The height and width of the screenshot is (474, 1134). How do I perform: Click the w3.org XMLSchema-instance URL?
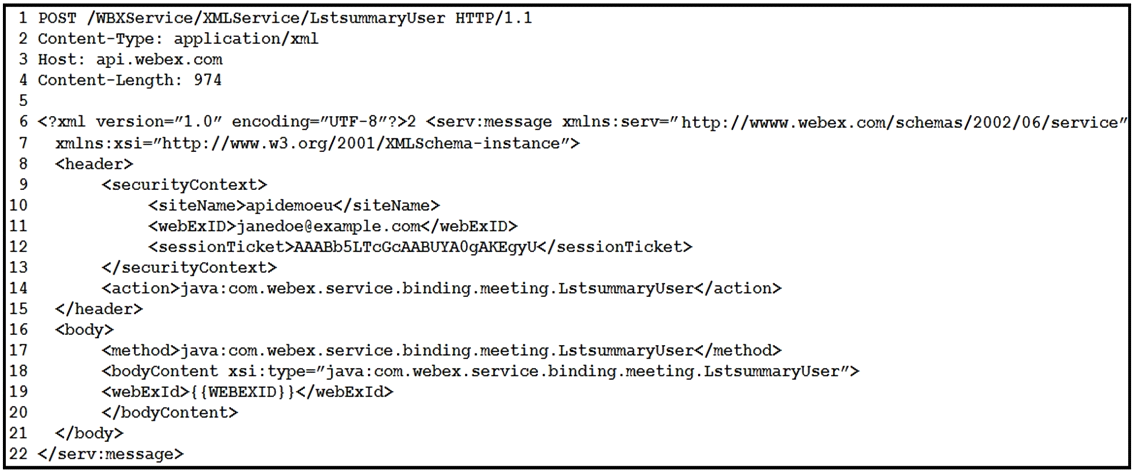[x=364, y=143]
